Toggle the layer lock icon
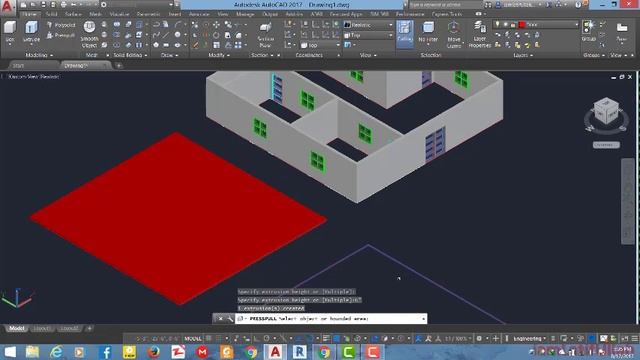The height and width of the screenshot is (360, 640). (513, 25)
